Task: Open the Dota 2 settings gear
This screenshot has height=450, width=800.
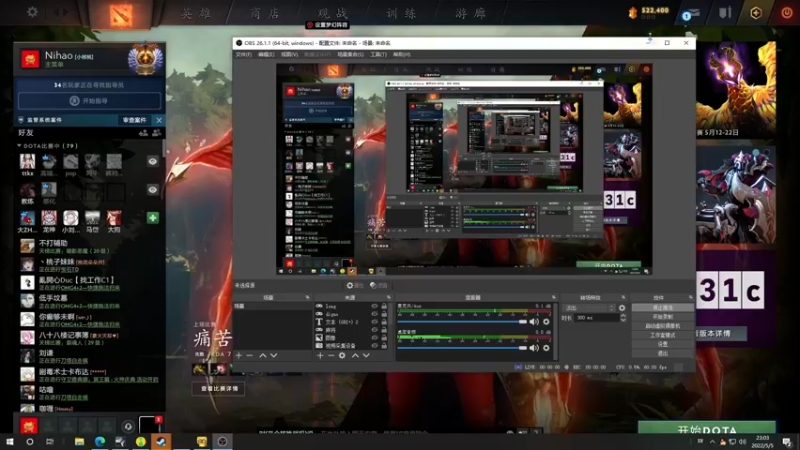Action: click(32, 12)
